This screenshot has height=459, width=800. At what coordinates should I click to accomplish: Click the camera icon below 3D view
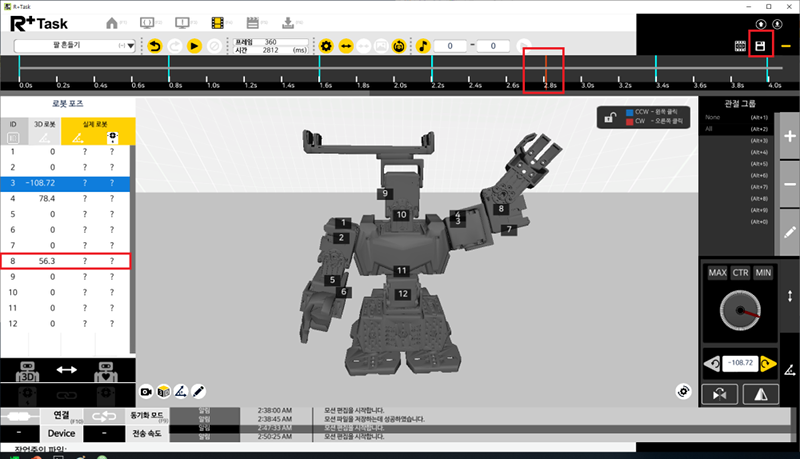coord(147,388)
